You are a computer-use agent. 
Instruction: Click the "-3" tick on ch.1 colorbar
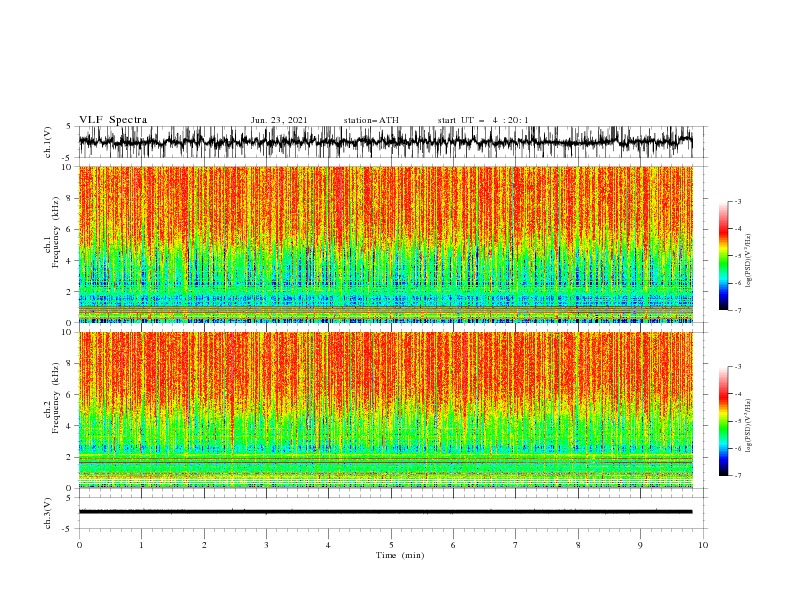pos(737,201)
